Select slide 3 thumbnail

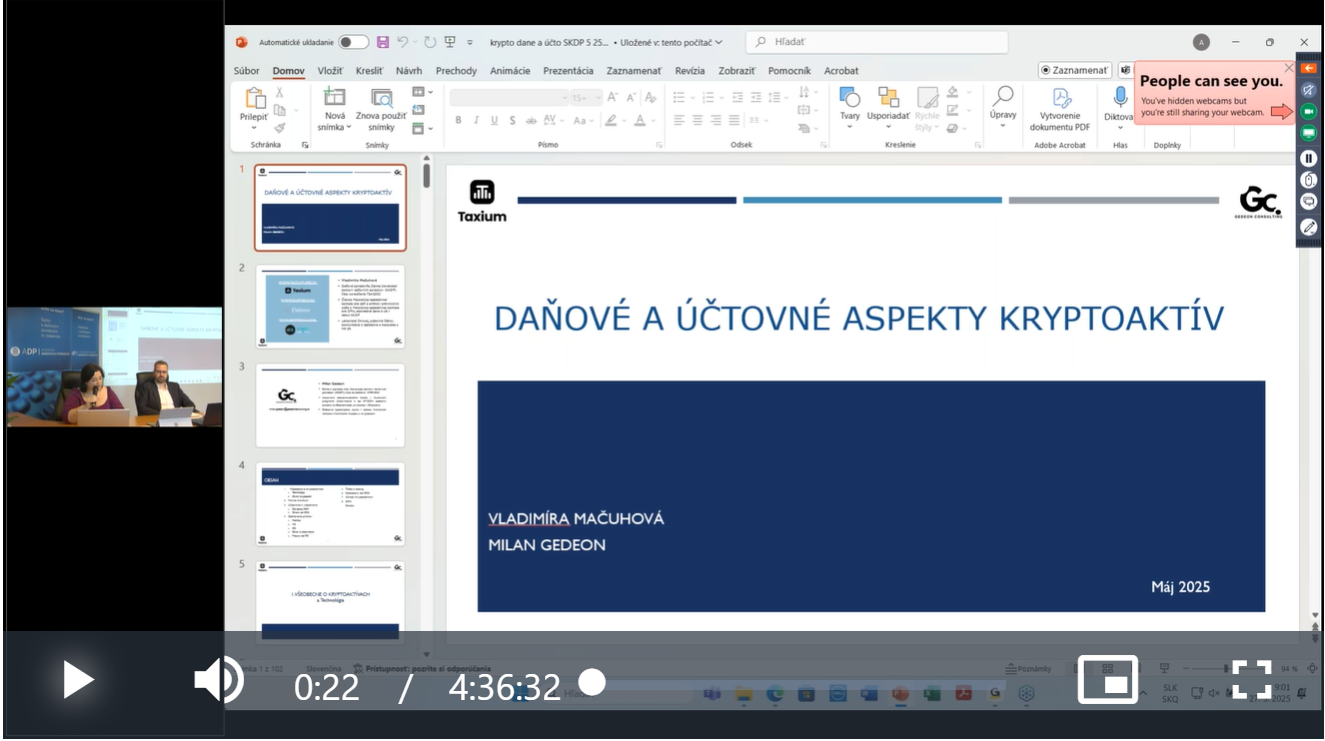pos(330,405)
